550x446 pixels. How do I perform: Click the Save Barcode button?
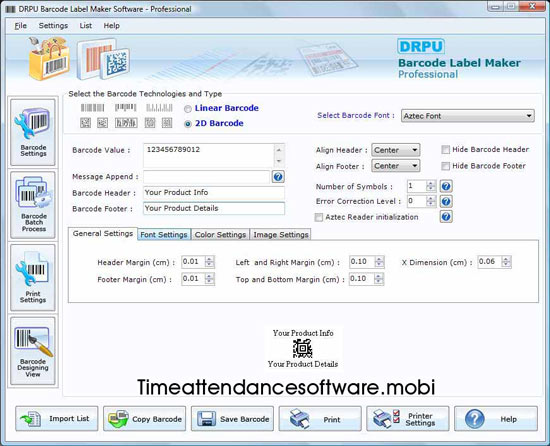(x=232, y=419)
